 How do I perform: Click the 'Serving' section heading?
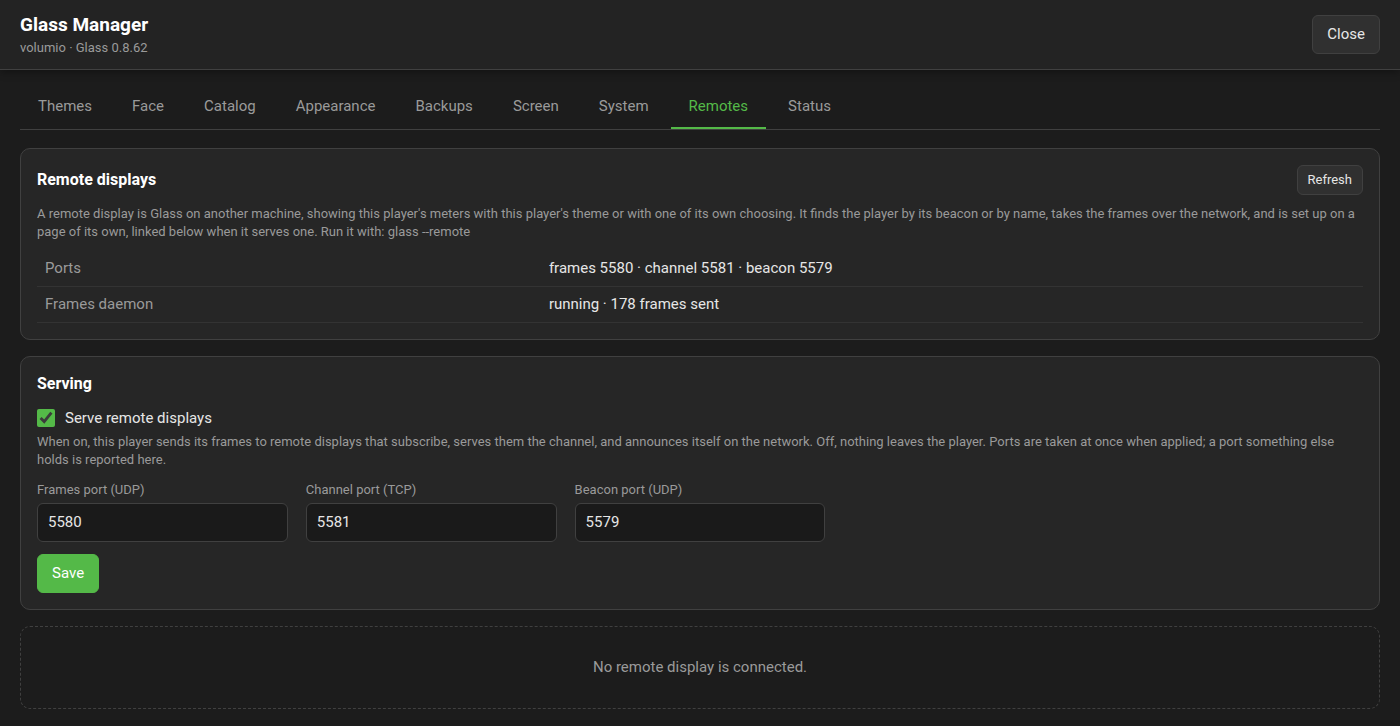click(x=64, y=383)
